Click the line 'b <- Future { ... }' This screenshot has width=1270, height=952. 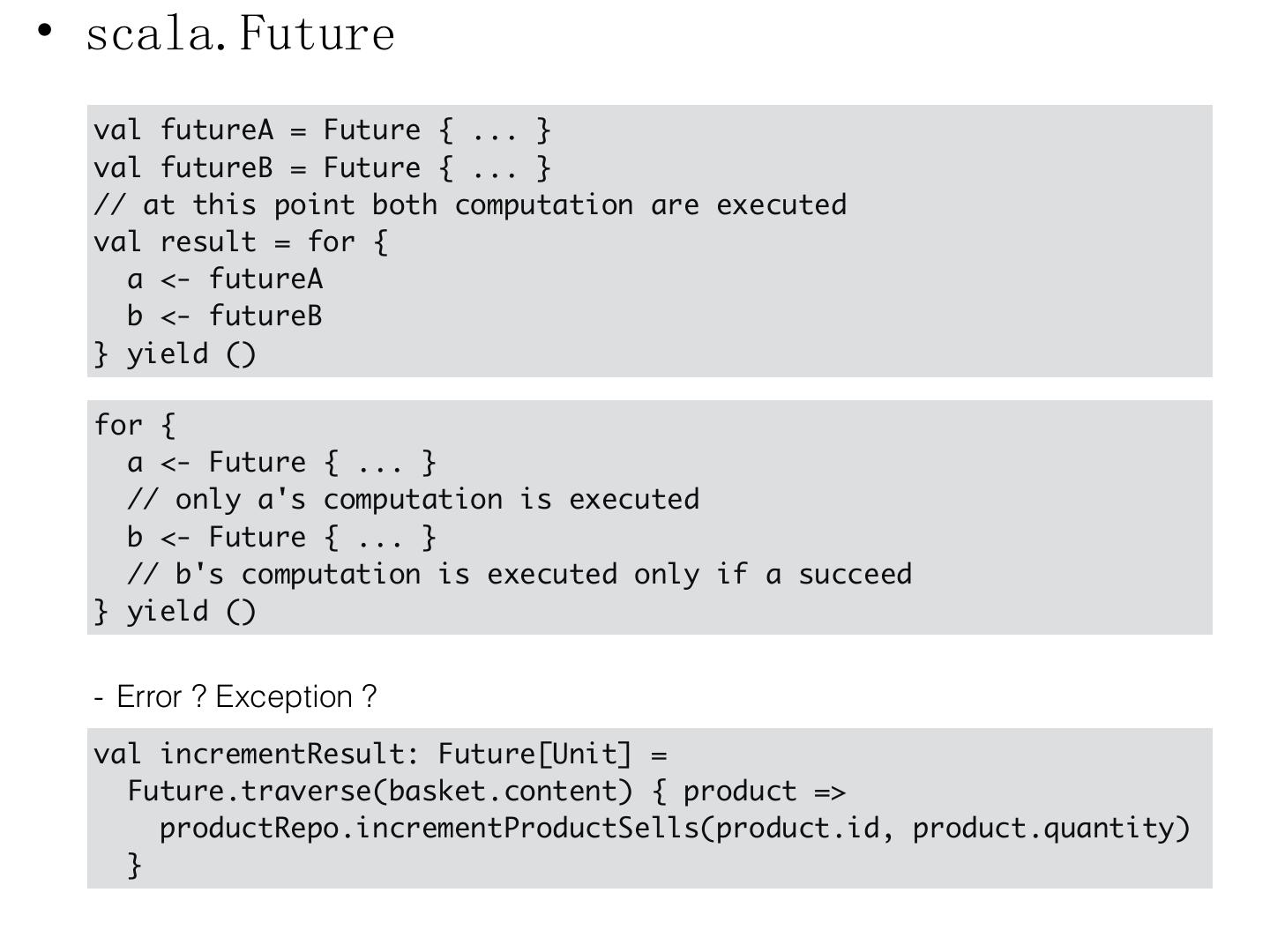click(281, 538)
